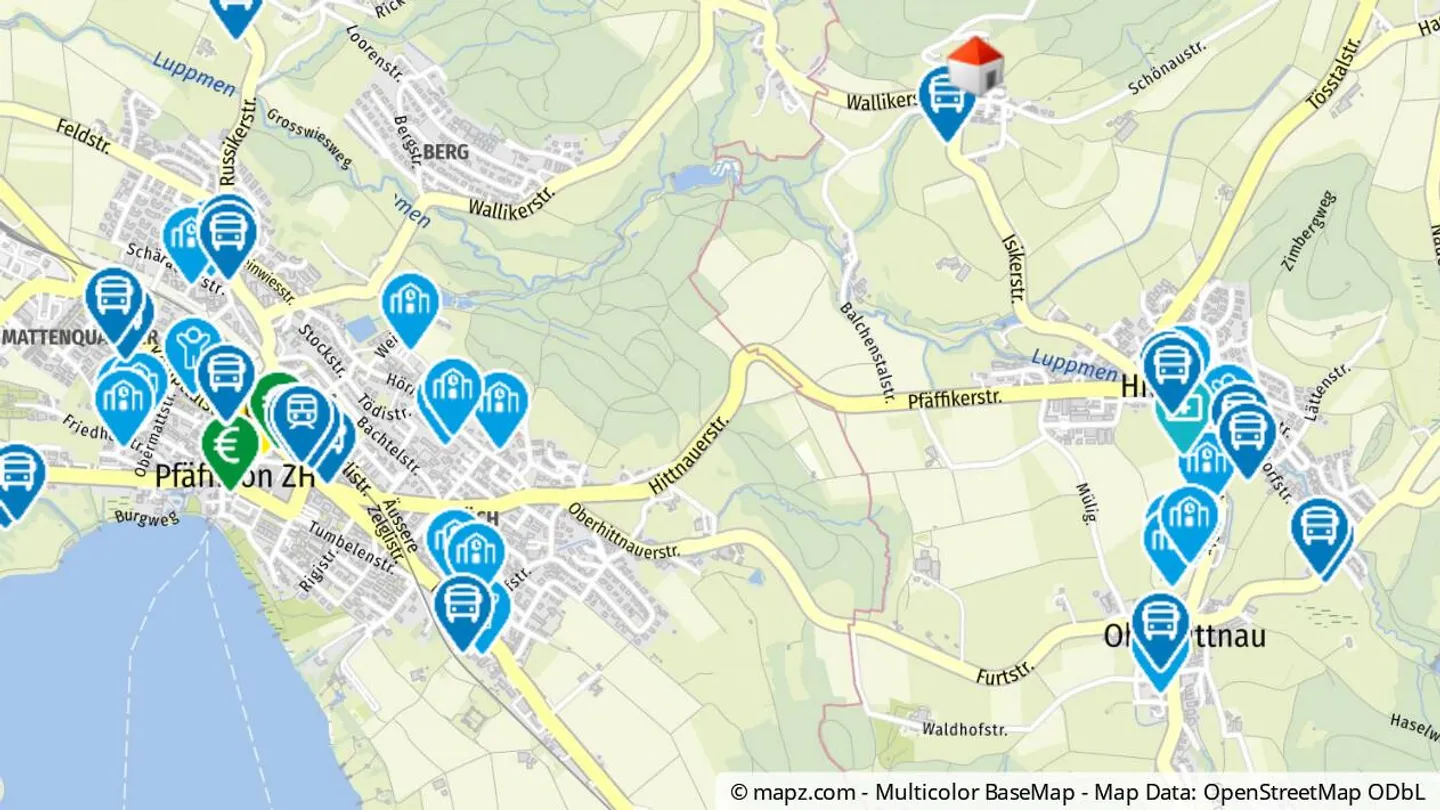Select the large school marker between Hittnau and Oberhittnau
Image resolution: width=1440 pixels, height=810 pixels.
point(1189,518)
